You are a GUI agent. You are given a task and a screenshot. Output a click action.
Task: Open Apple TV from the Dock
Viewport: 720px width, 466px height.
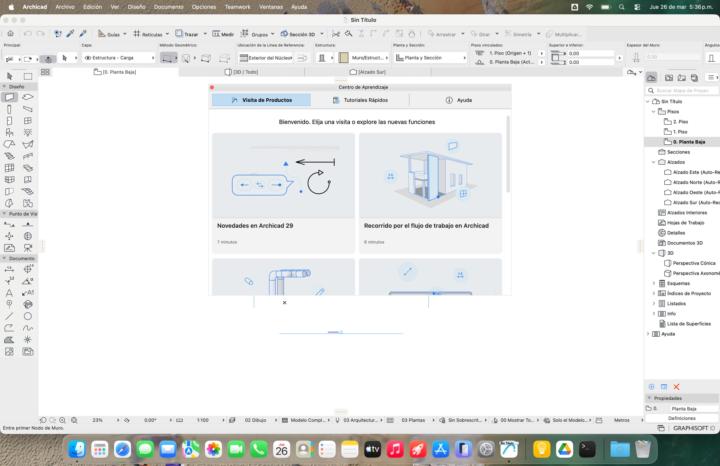tap(372, 449)
